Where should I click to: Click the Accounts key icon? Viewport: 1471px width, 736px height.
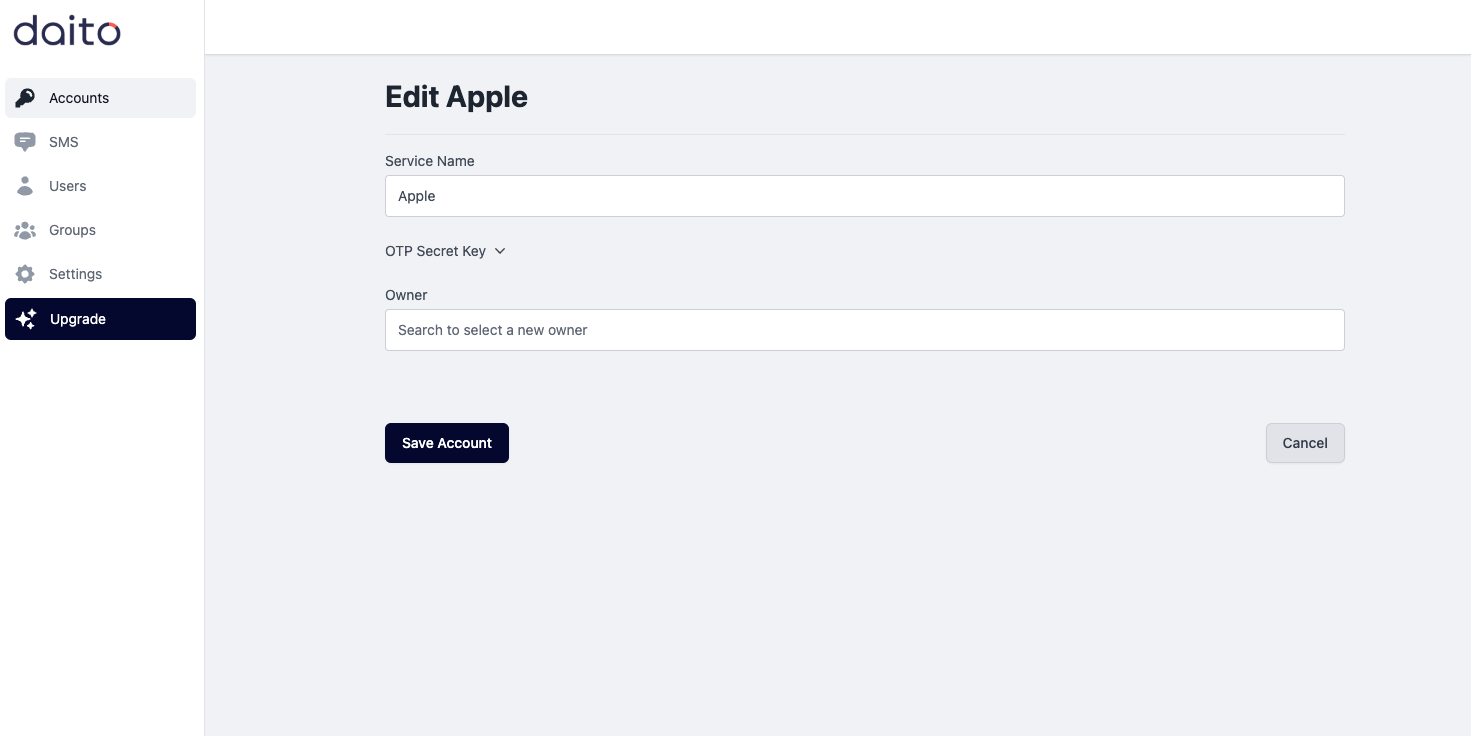click(x=25, y=98)
